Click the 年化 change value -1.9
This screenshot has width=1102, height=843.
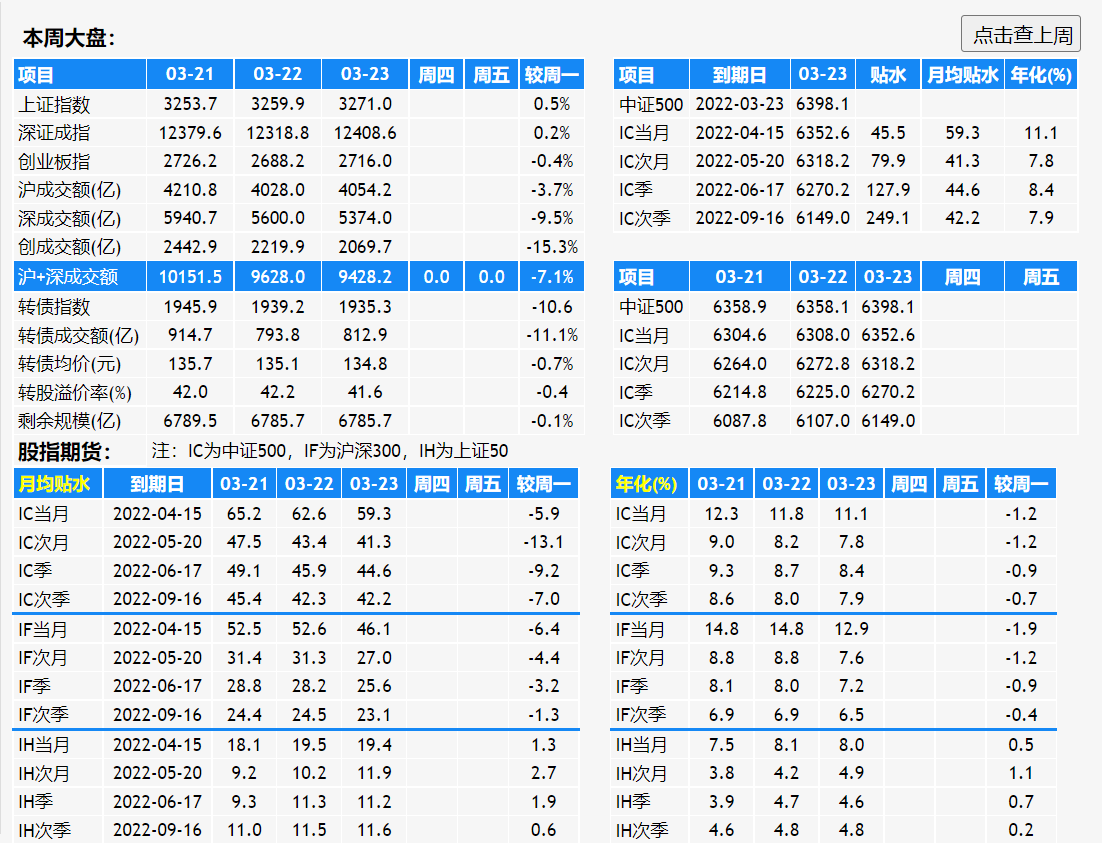(1020, 629)
